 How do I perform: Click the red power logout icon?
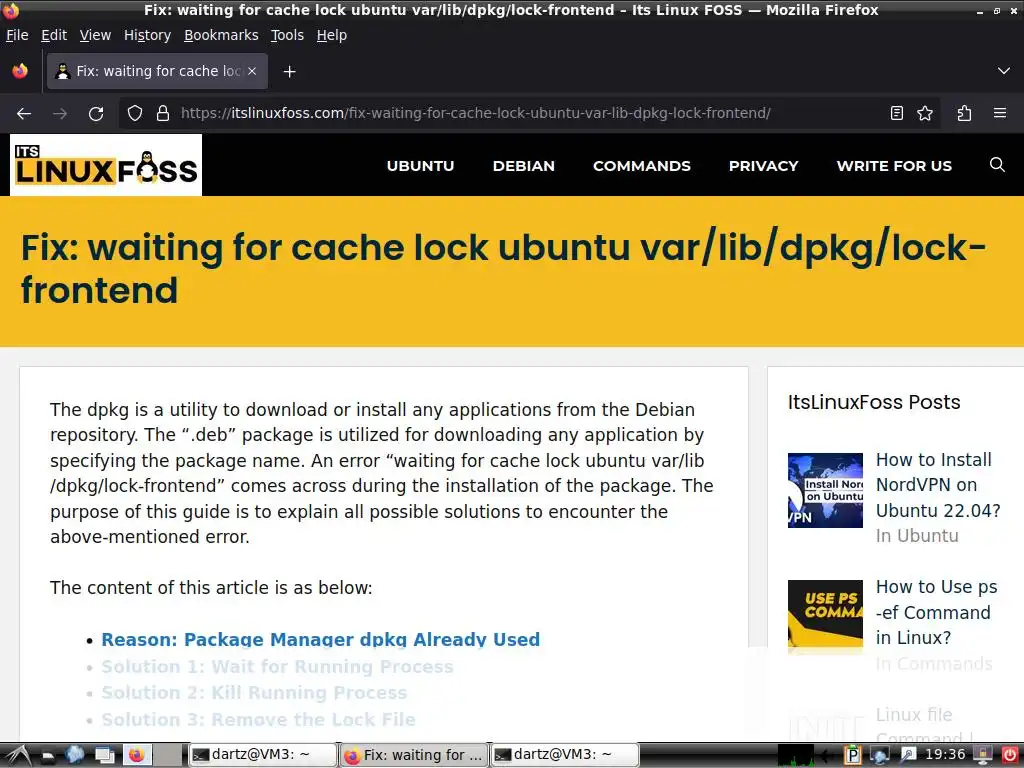[1009, 755]
